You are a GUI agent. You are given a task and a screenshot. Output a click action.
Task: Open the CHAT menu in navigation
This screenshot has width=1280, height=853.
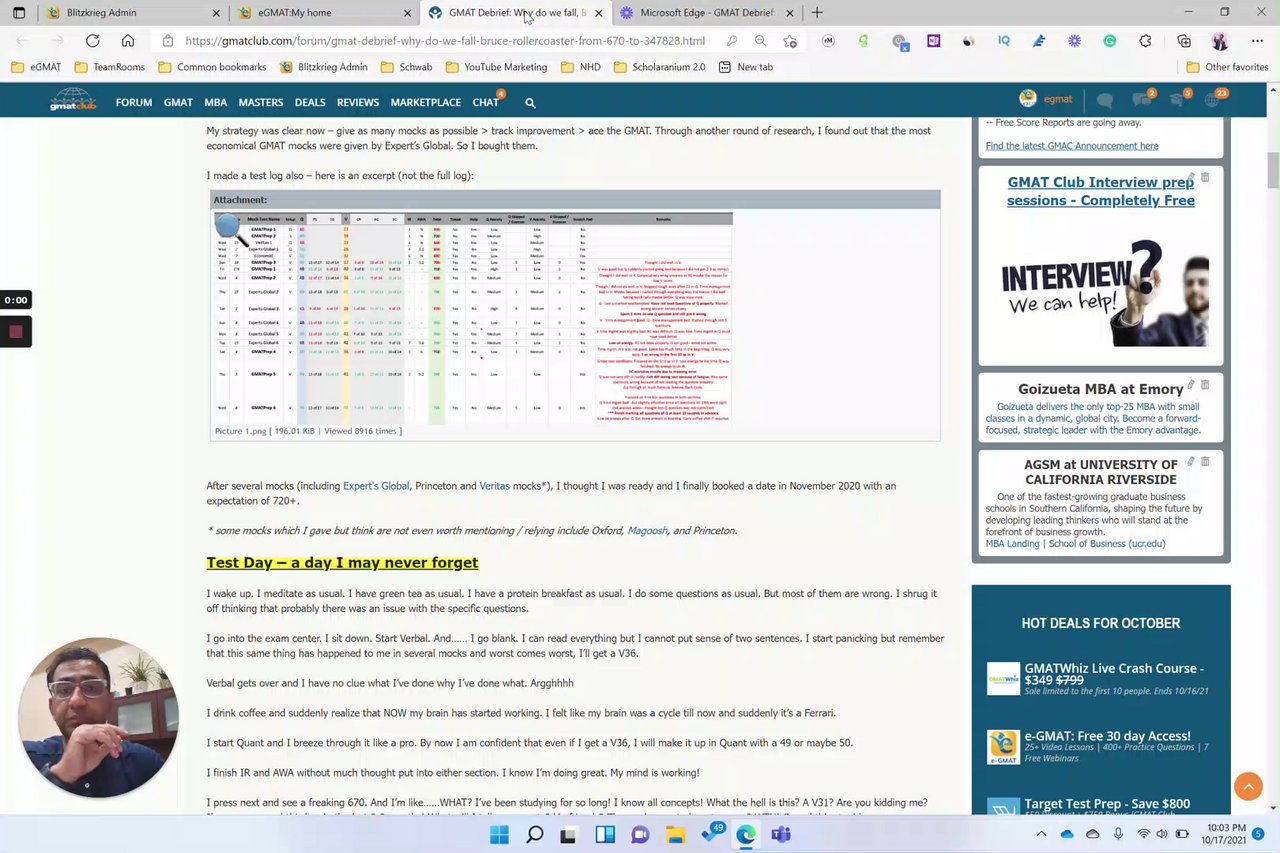point(486,102)
